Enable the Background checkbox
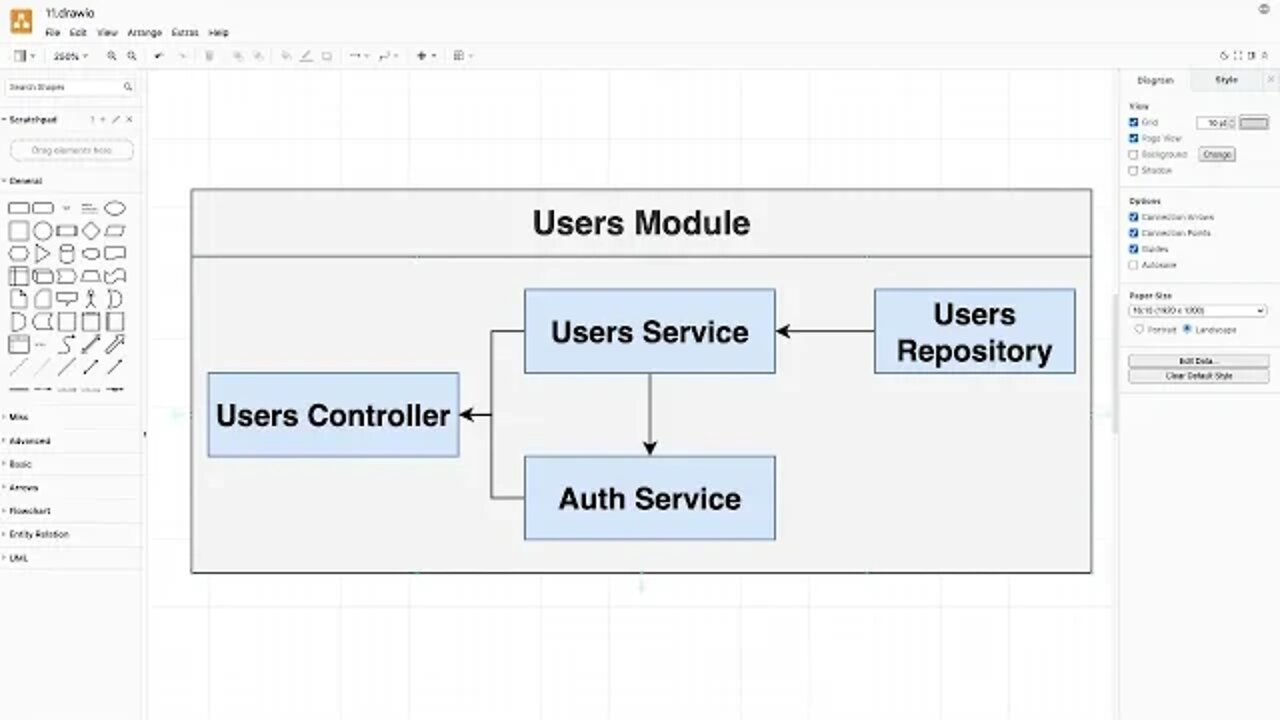Viewport: 1280px width, 720px height. 1134,154
